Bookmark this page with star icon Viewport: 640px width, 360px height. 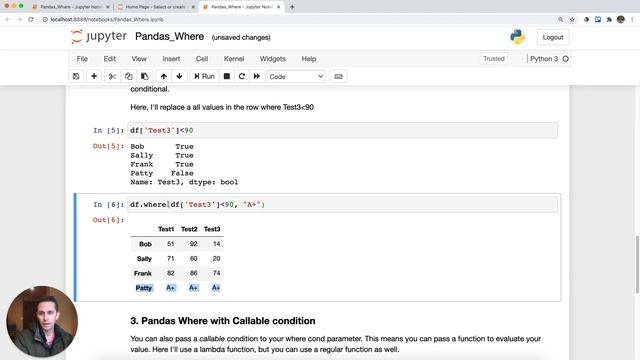pyautogui.click(x=572, y=19)
